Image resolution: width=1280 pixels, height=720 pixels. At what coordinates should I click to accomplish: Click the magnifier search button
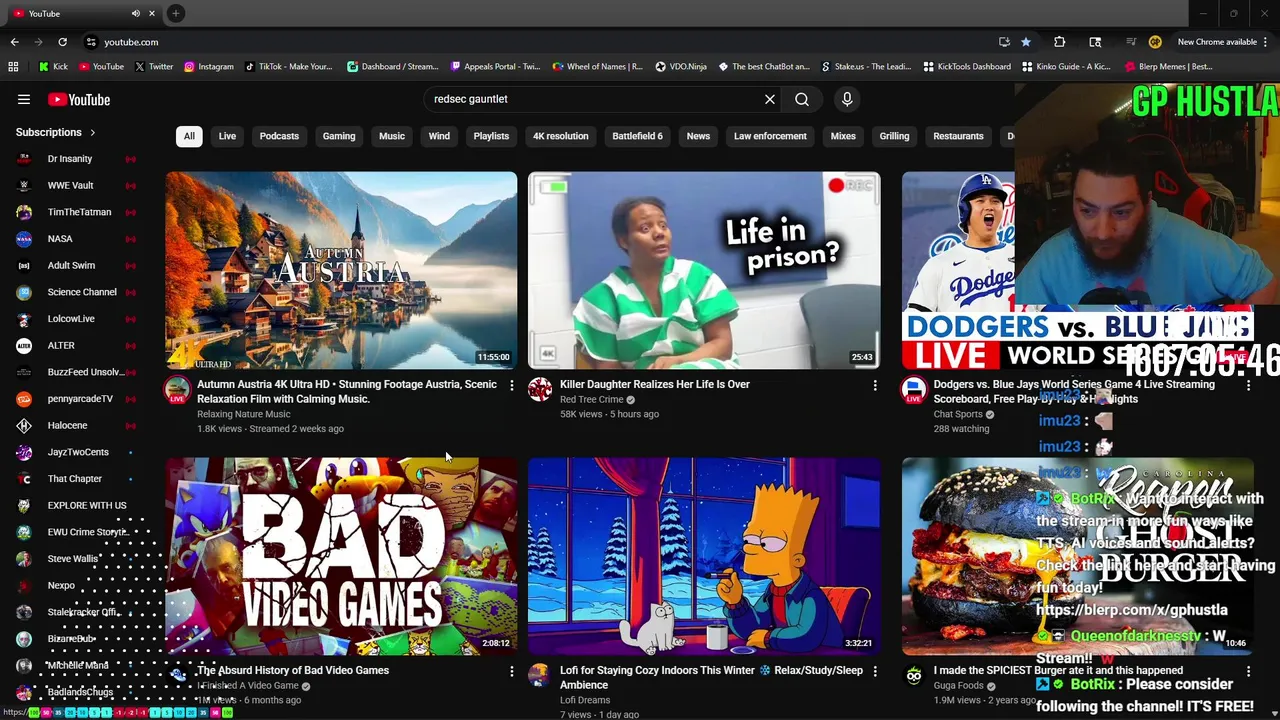[802, 99]
